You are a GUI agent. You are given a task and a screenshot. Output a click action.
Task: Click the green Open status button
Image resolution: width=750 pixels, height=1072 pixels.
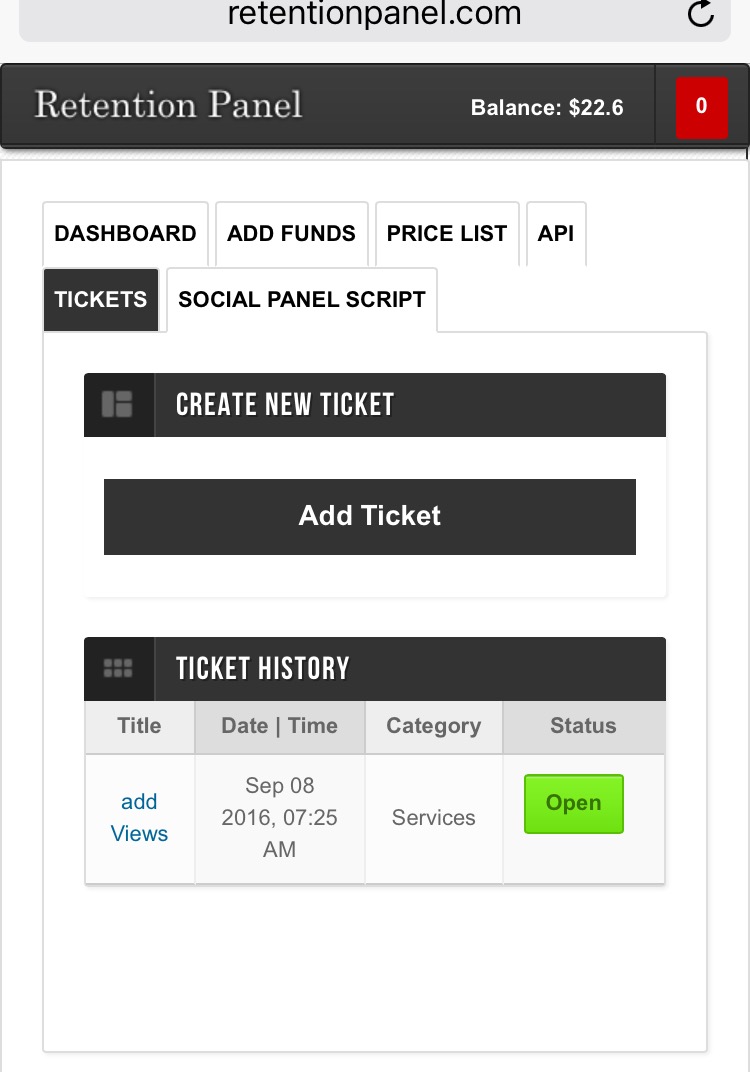click(574, 803)
